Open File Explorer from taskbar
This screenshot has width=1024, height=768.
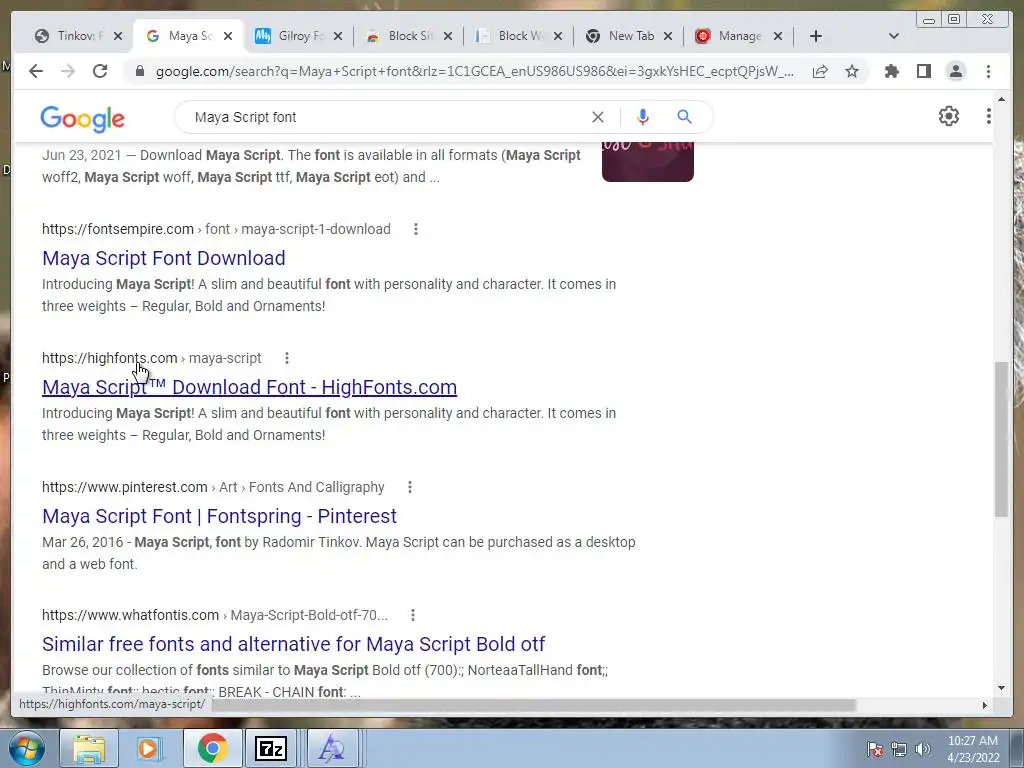89,748
